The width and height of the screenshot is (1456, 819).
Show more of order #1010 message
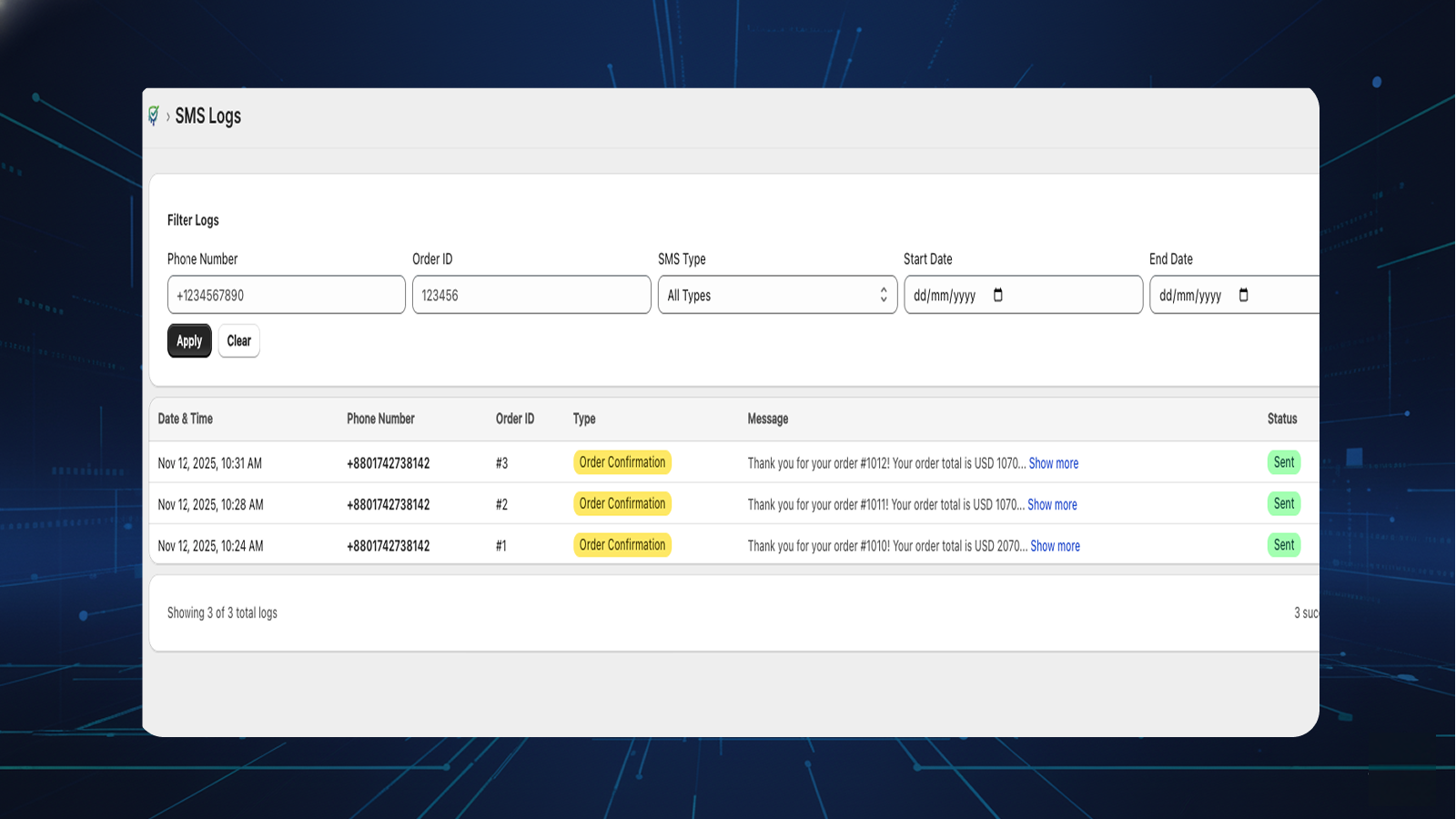click(1055, 546)
